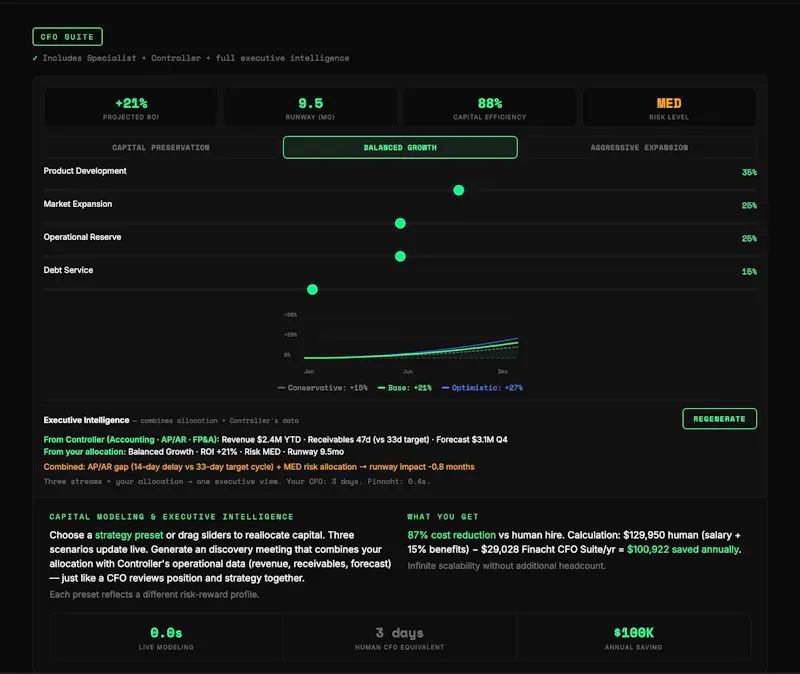This screenshot has height=674, width=800.
Task: Click the Product Development 35% value
Action: click(749, 172)
